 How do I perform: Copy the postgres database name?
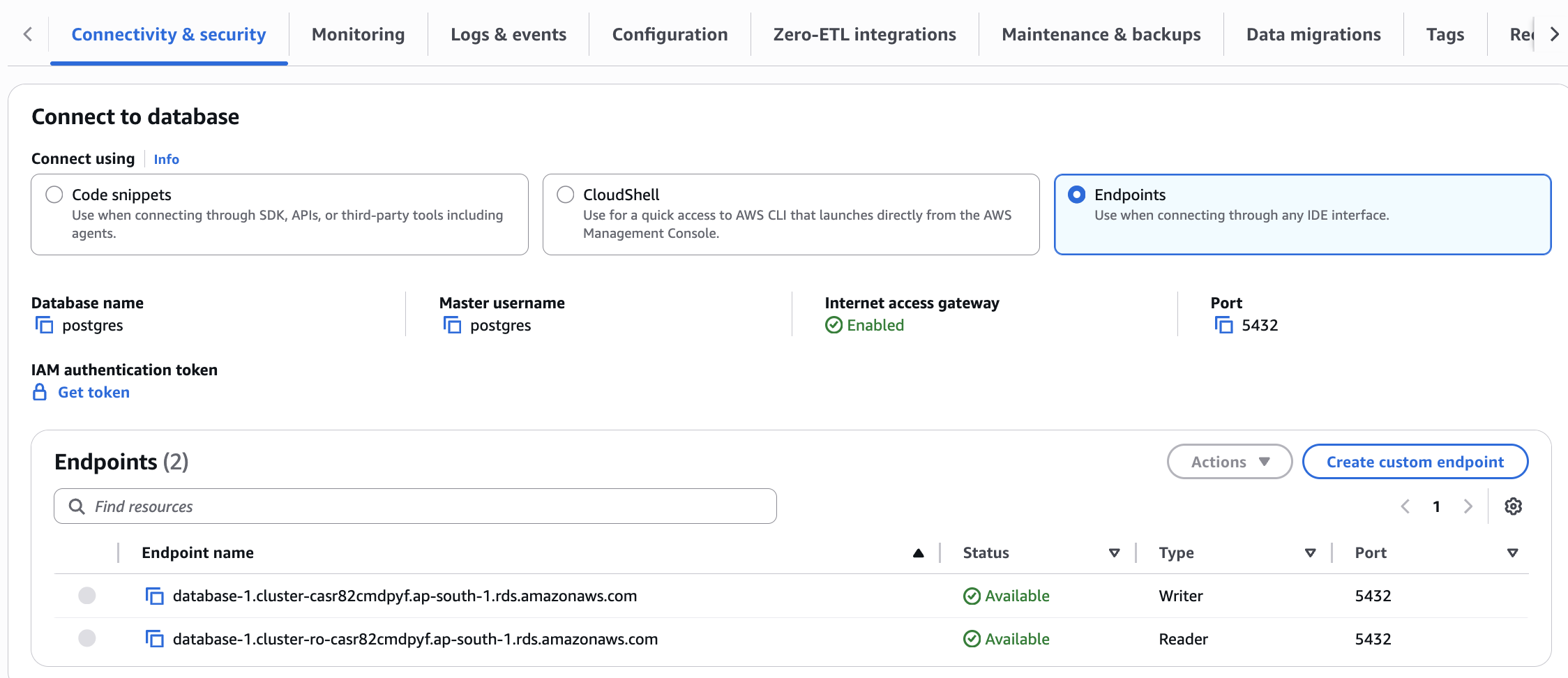tap(45, 325)
